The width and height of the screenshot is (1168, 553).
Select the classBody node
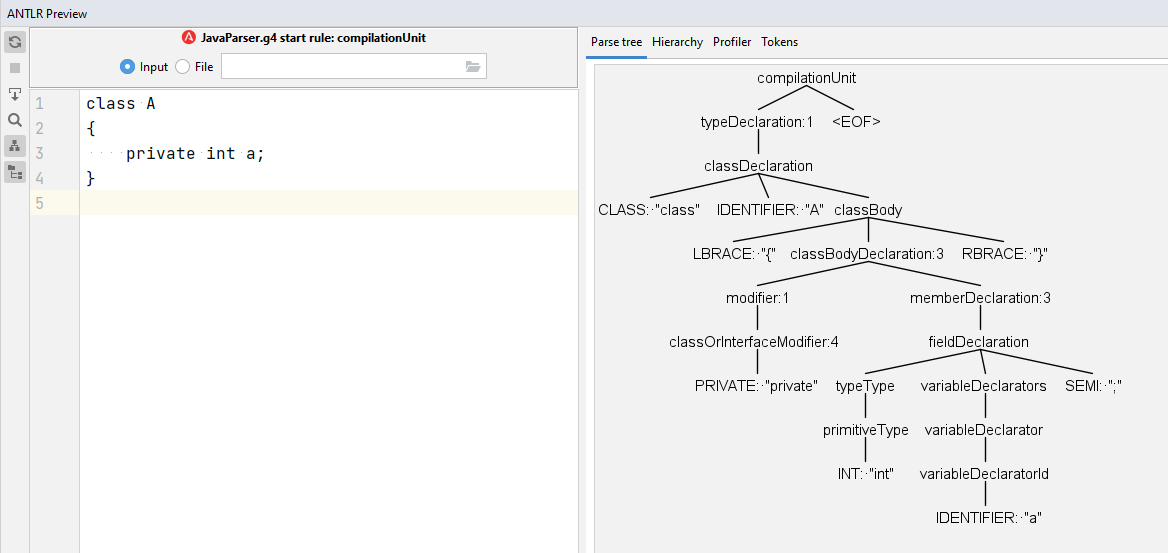868,210
